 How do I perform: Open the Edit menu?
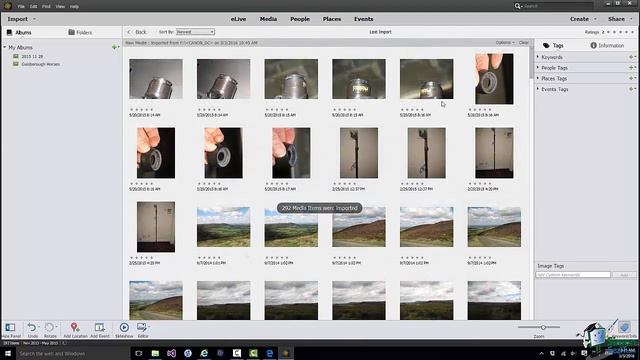[33, 7]
